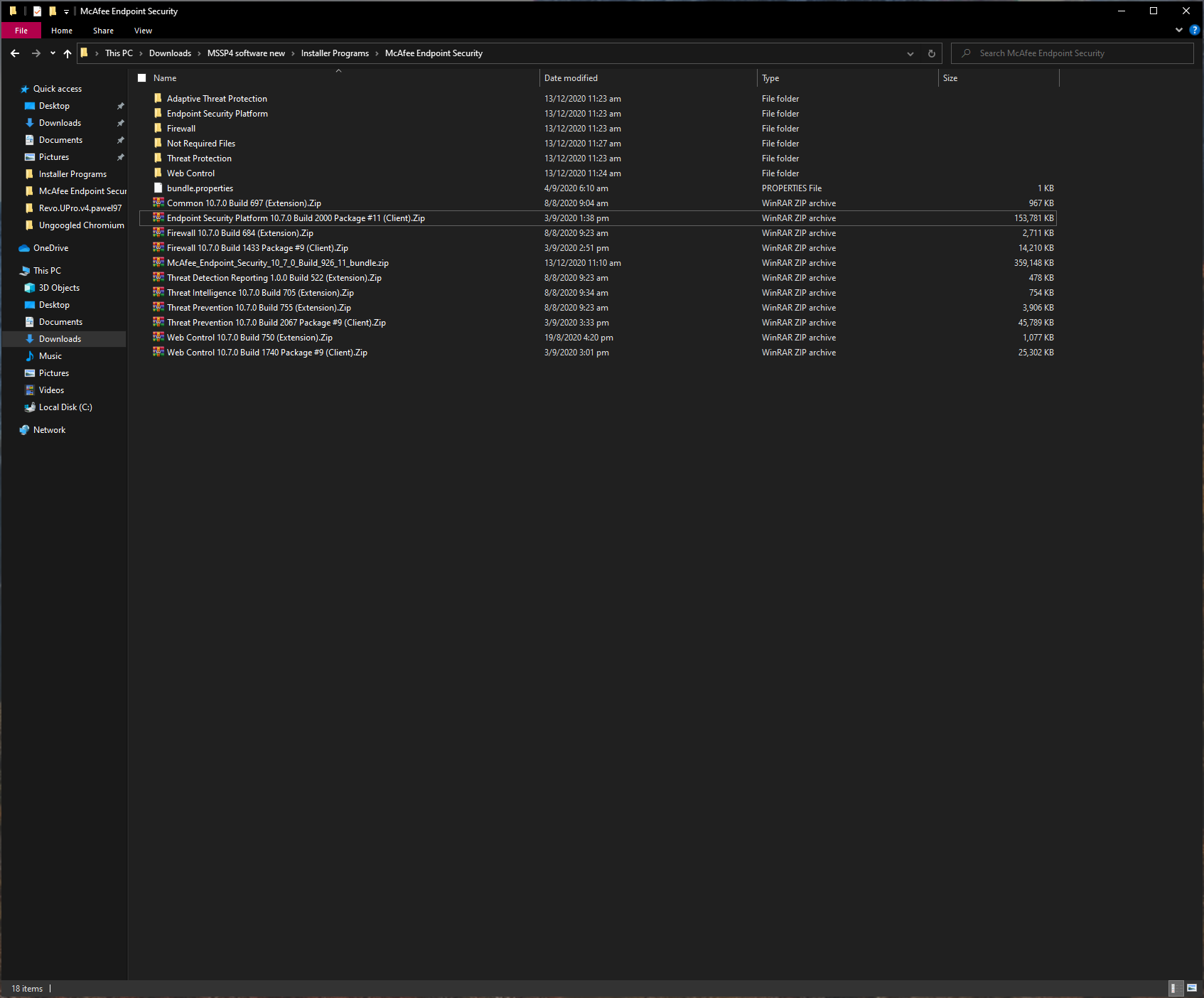The width and height of the screenshot is (1204, 998).
Task: Refresh the current folder view
Action: [931, 53]
